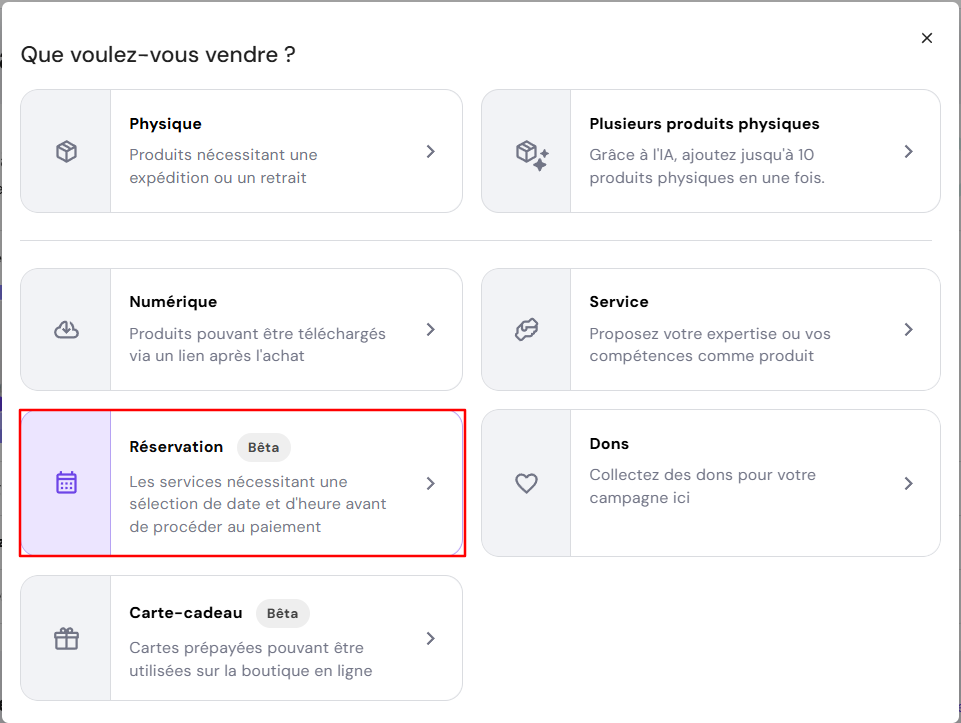Viewport: 961px width, 723px height.
Task: Open the Service card chevron
Action: pos(909,329)
